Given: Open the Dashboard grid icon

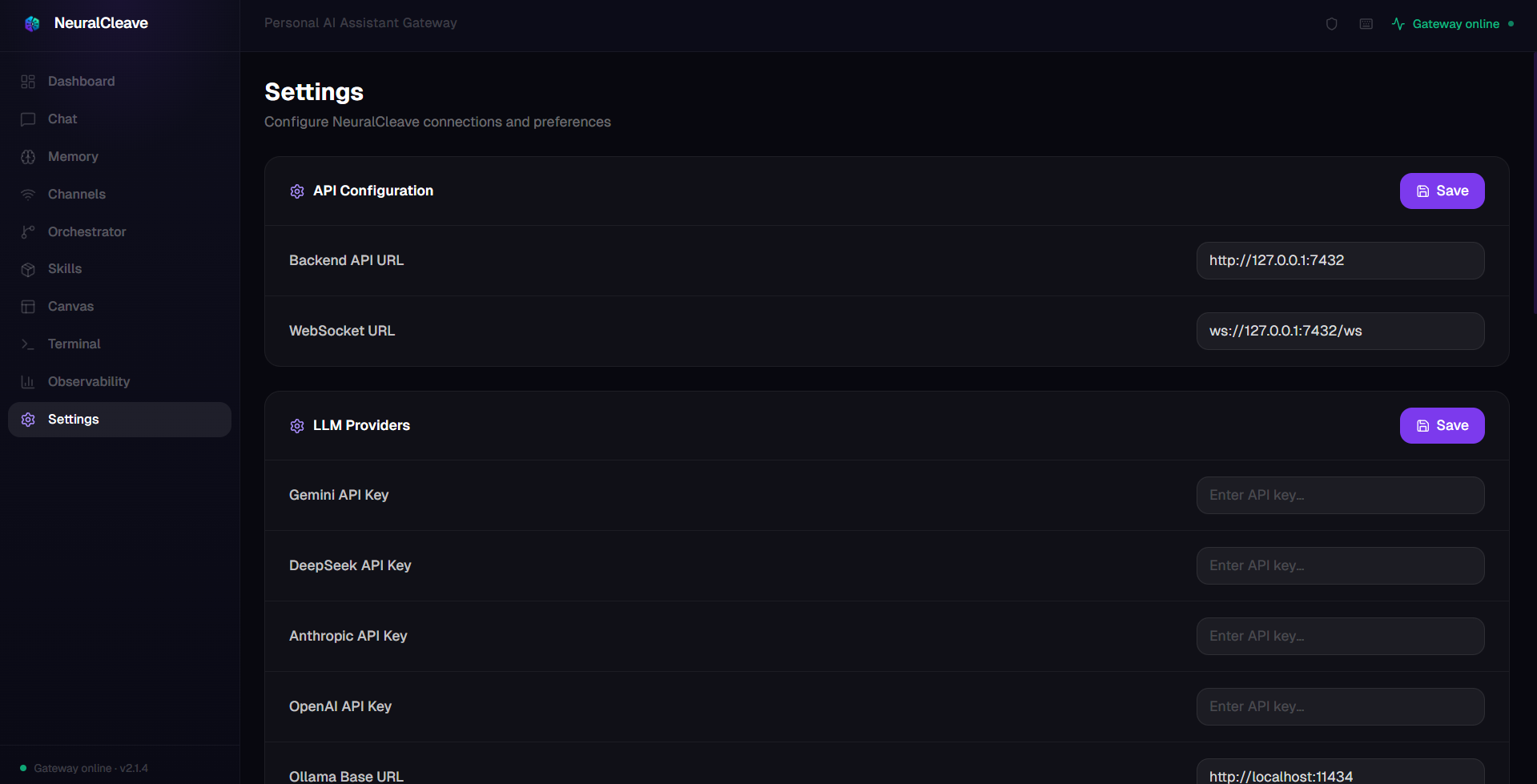Looking at the screenshot, I should click(x=28, y=82).
